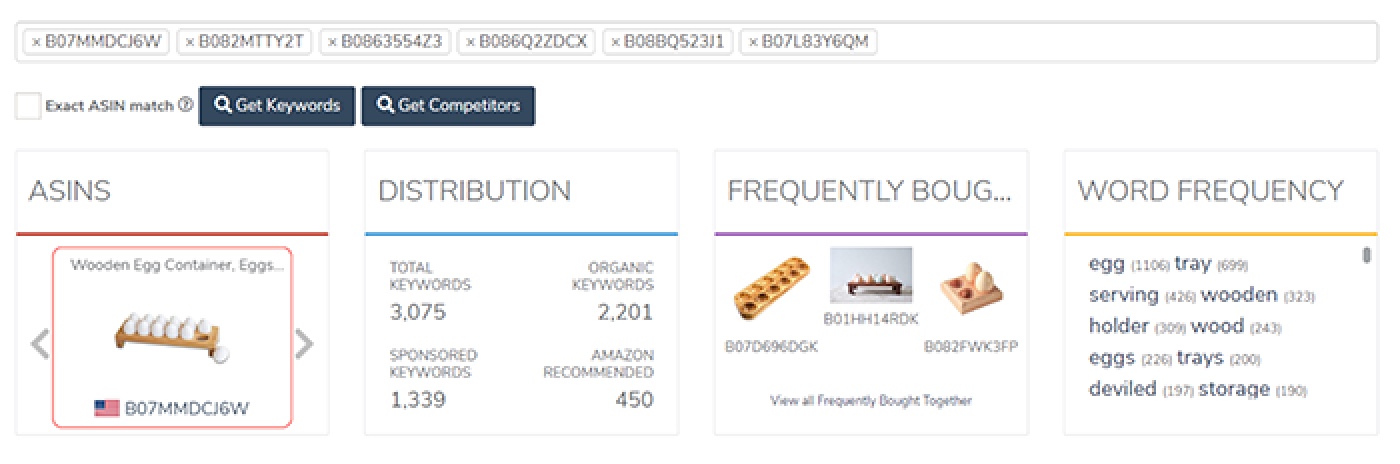Click the Get Keywords button
This screenshot has width=1400, height=464.
(x=277, y=106)
